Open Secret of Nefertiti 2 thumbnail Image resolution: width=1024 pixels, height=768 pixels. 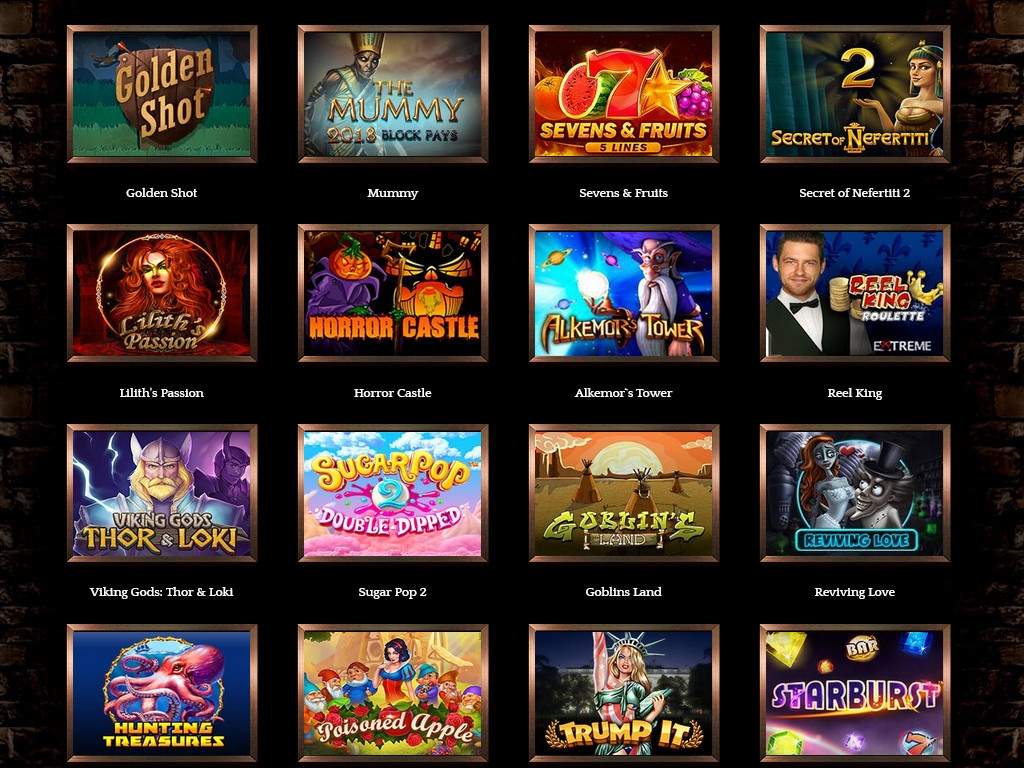point(855,94)
